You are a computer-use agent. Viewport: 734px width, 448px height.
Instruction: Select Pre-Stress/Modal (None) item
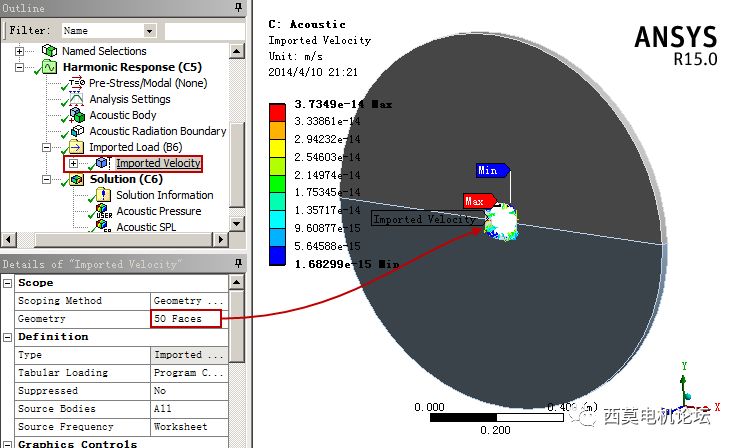coord(148,83)
